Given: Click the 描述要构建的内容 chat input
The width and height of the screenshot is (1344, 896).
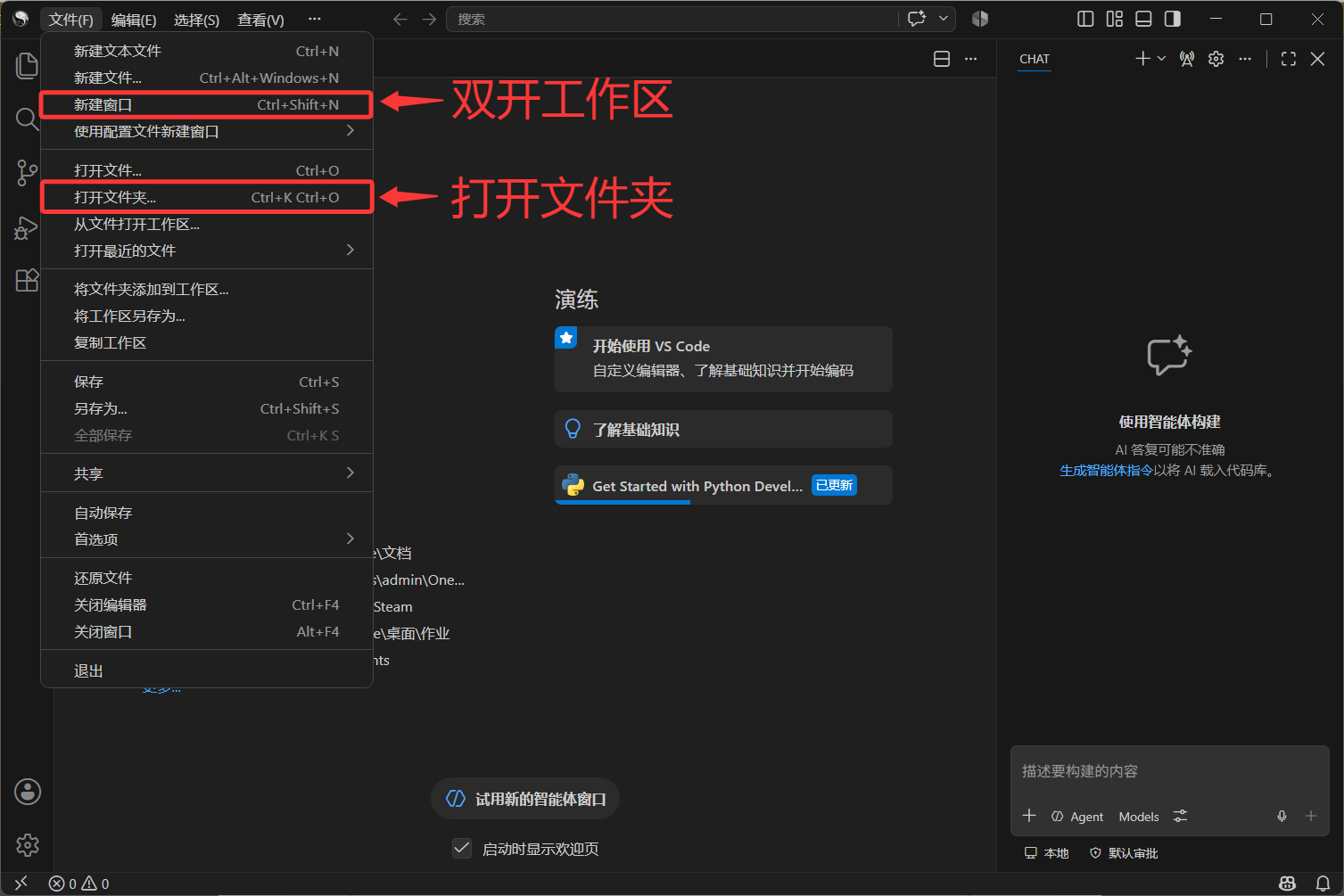Looking at the screenshot, I should pyautogui.click(x=1169, y=771).
